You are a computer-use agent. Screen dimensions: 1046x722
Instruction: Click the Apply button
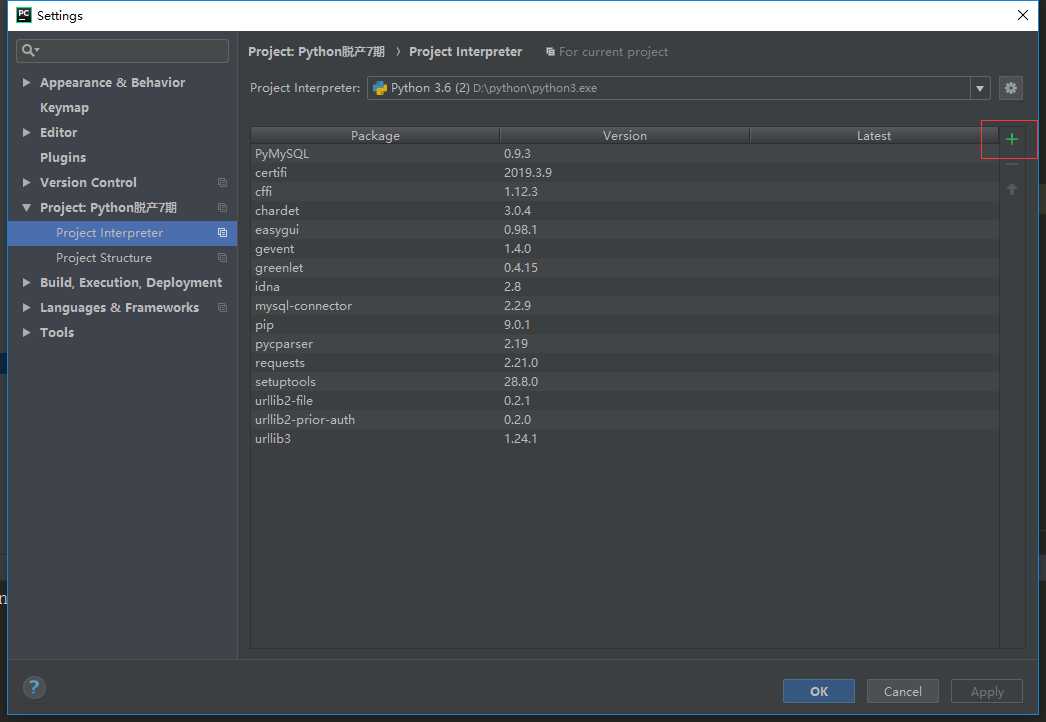[987, 691]
